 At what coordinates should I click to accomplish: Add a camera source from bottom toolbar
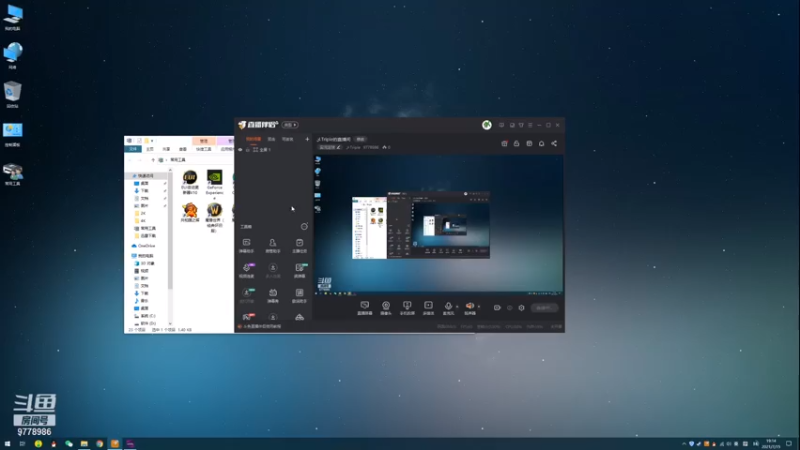pos(386,307)
